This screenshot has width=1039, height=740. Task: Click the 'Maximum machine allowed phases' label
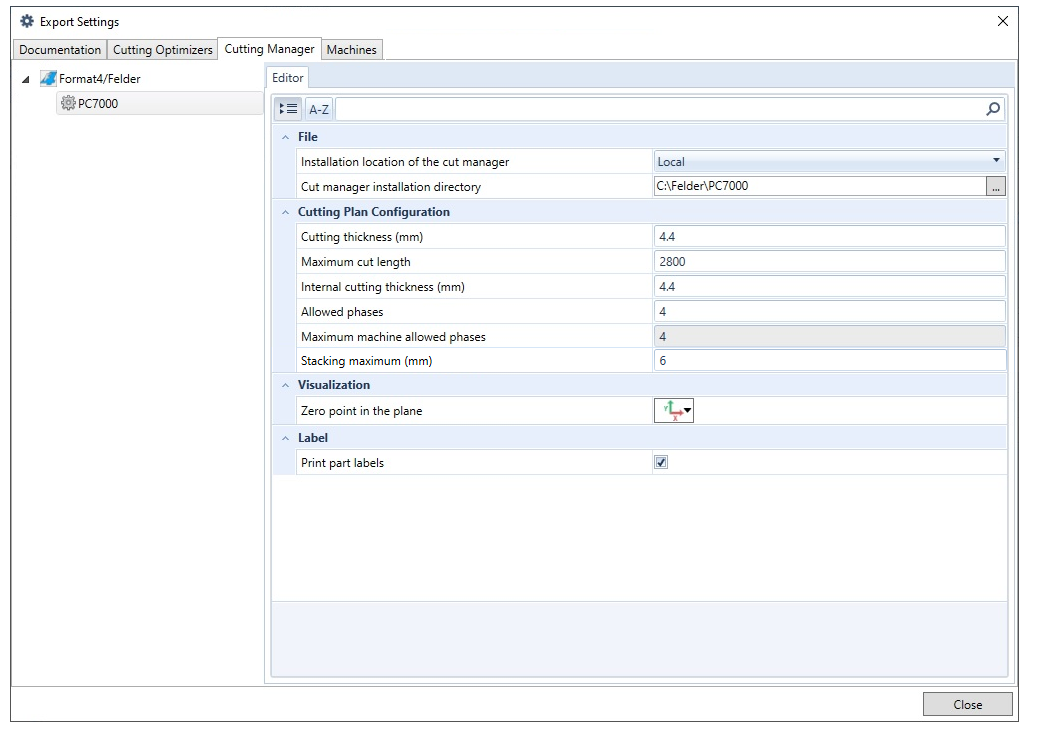[393, 337]
